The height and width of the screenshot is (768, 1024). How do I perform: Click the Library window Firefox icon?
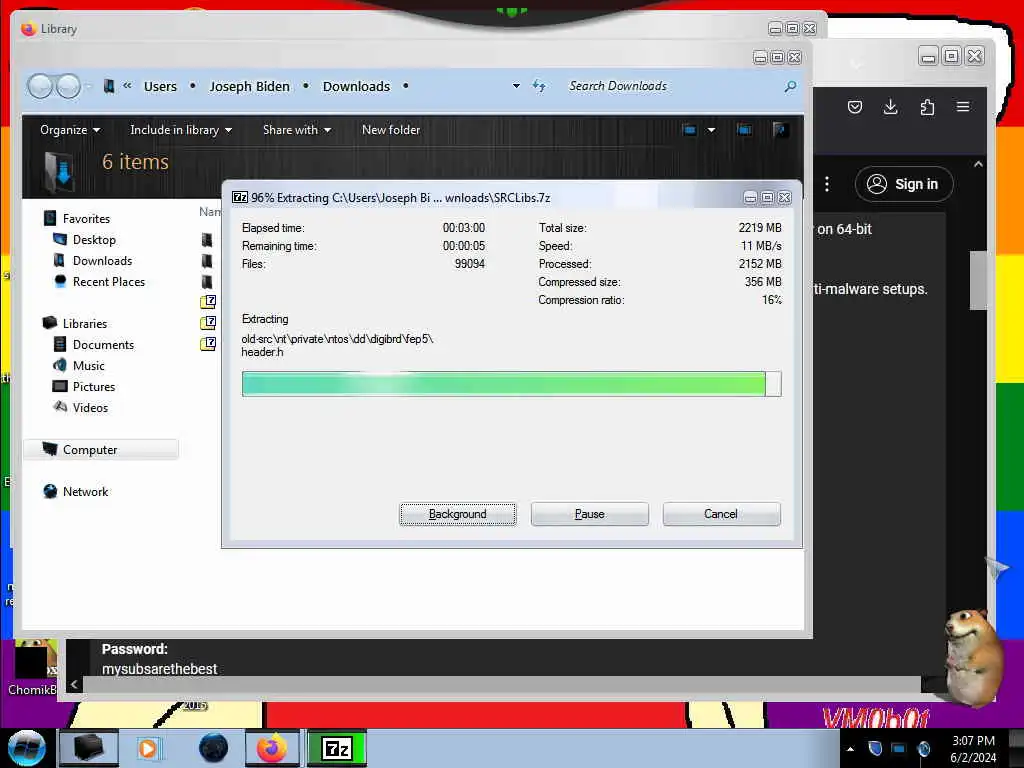tap(28, 29)
